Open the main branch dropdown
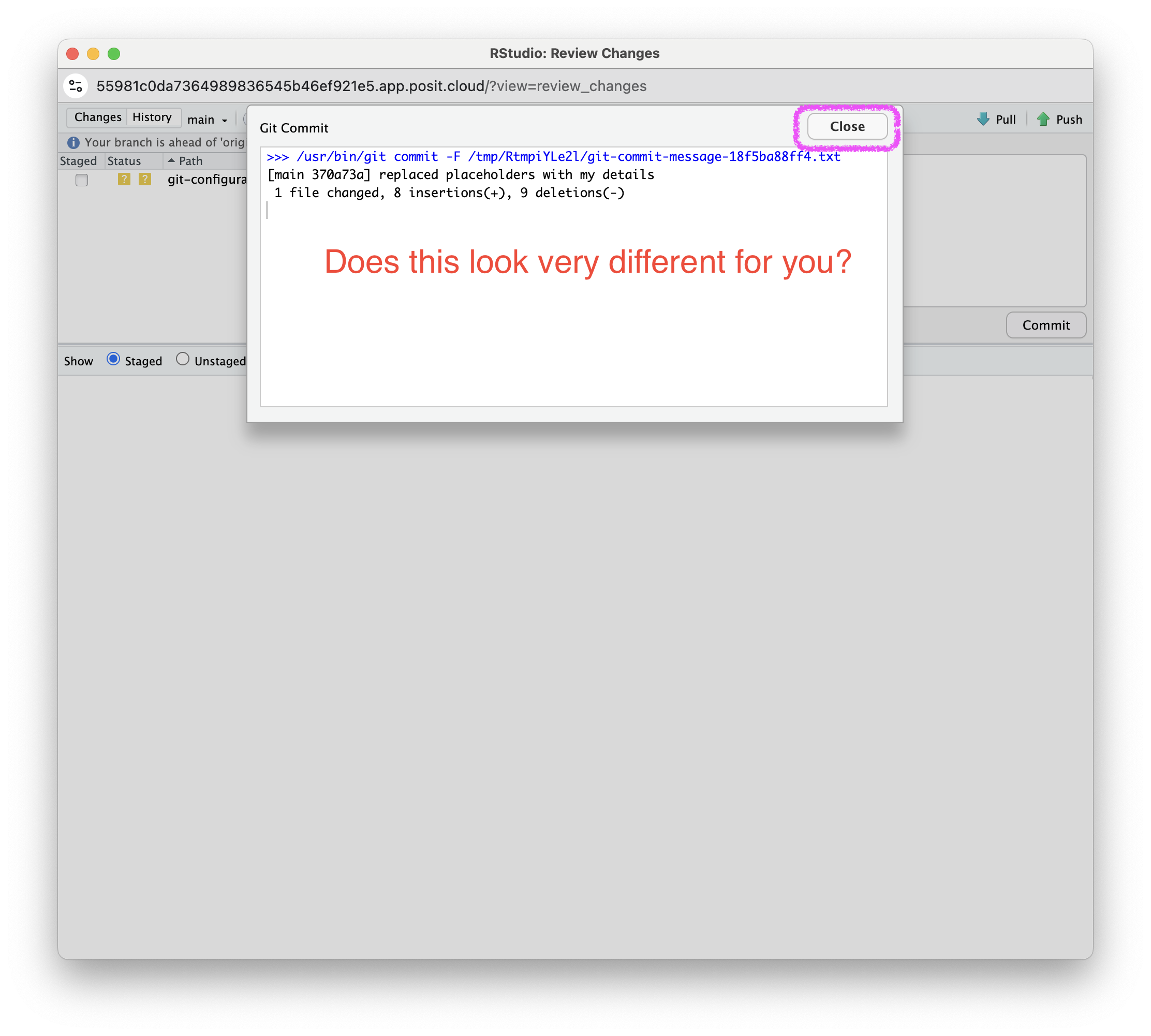 (208, 120)
